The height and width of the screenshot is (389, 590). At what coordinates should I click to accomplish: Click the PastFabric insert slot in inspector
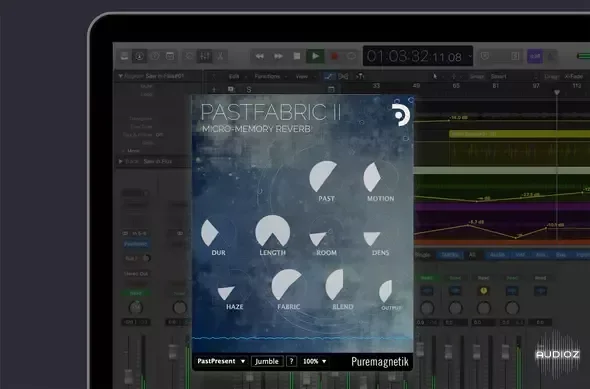click(x=135, y=244)
